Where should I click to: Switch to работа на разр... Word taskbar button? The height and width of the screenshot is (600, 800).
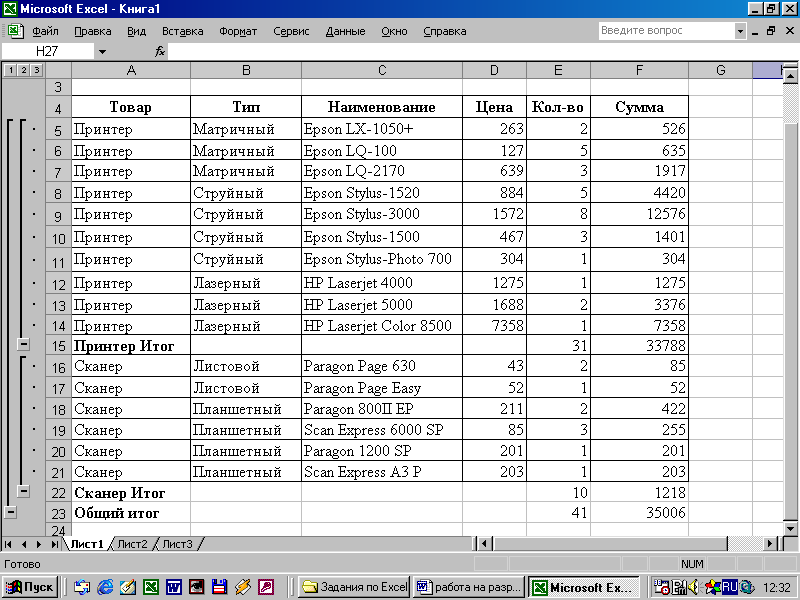point(469,587)
